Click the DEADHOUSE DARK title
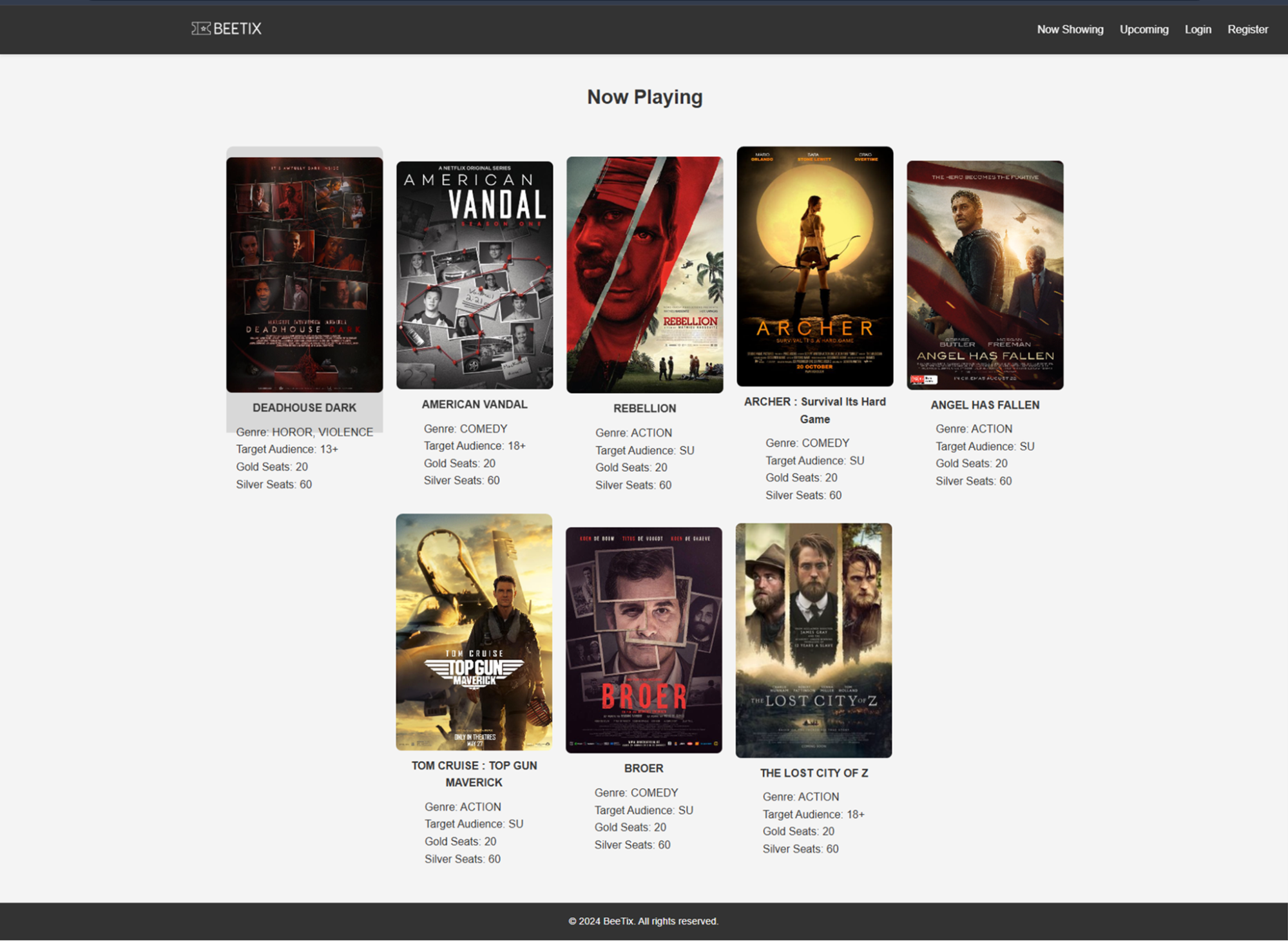Viewport: 1288px width, 941px height. [304, 408]
